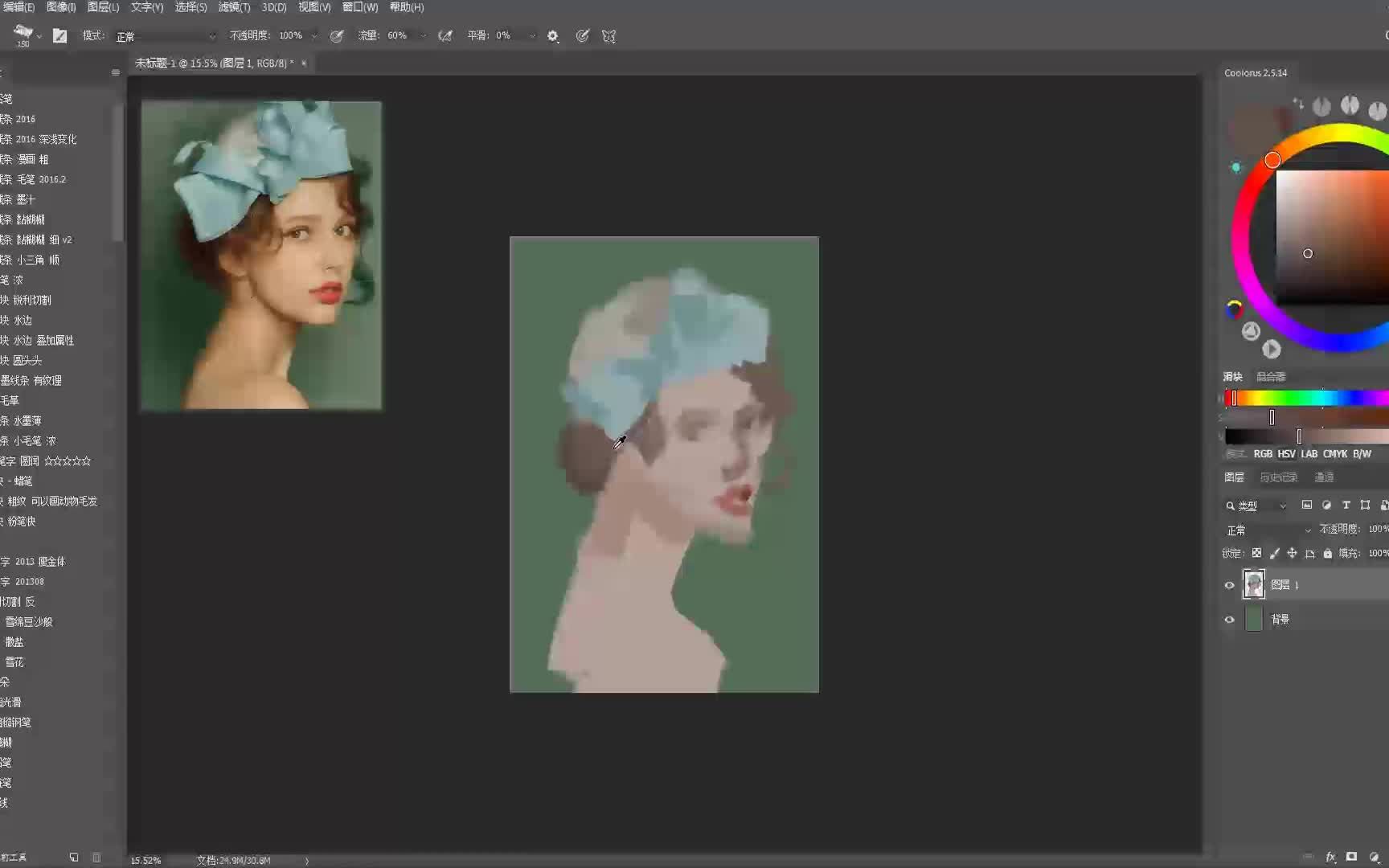Open 不透明度 opacity dropdown arrow in options bar

[314, 36]
